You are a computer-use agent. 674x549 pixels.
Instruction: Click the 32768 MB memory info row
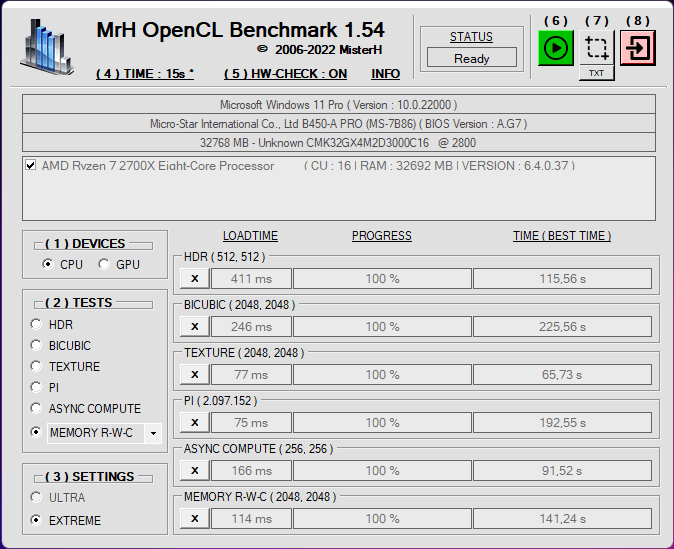click(339, 142)
